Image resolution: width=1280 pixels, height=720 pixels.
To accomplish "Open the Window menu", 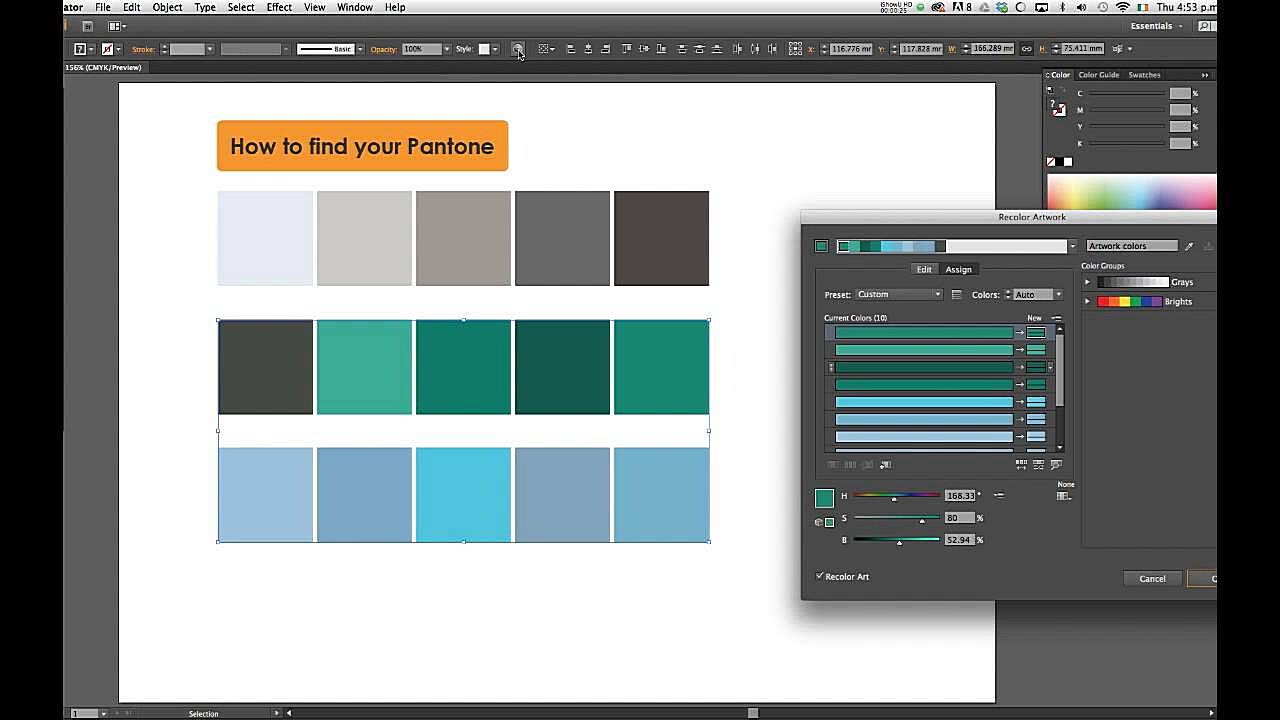I will click(354, 7).
